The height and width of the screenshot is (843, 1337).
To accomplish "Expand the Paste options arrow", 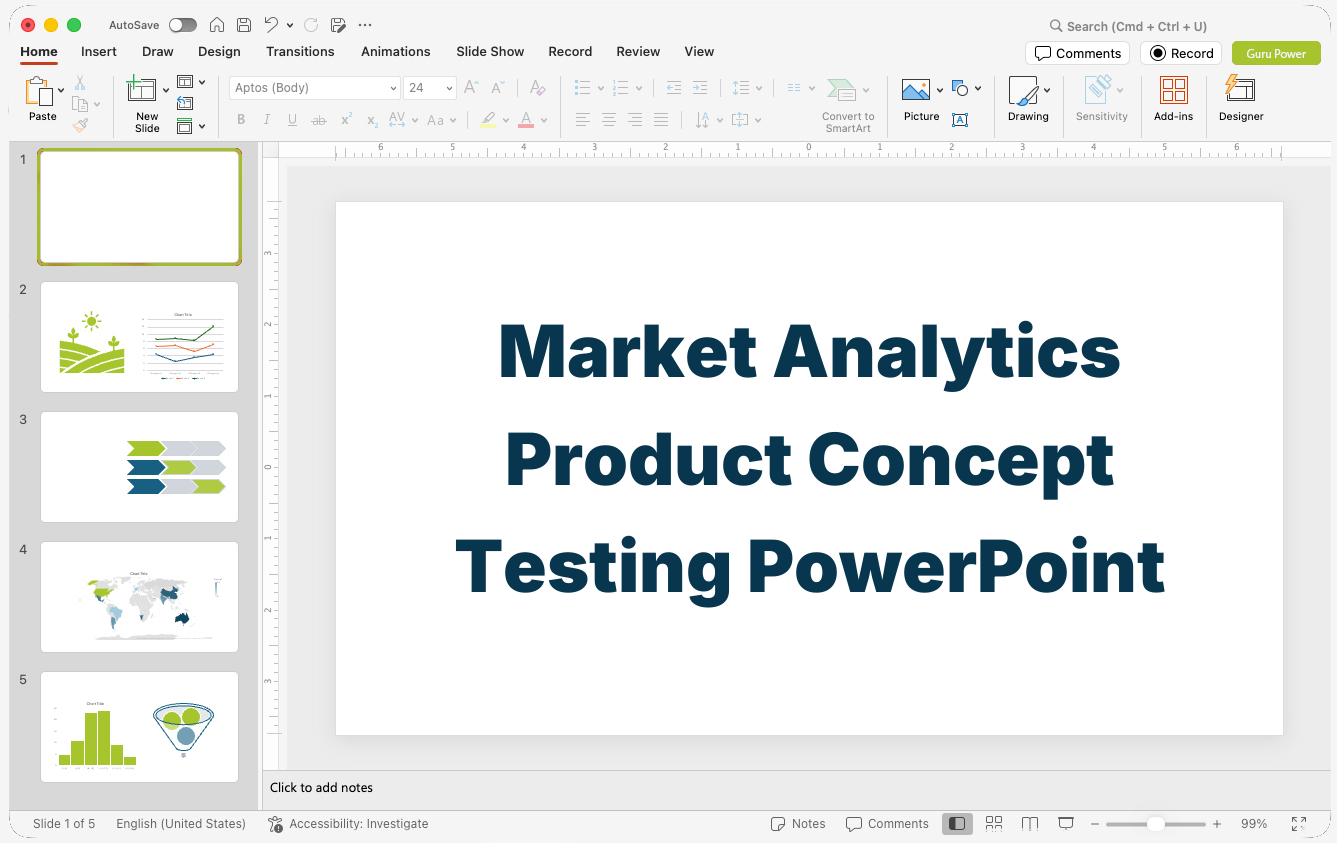I will point(61,90).
